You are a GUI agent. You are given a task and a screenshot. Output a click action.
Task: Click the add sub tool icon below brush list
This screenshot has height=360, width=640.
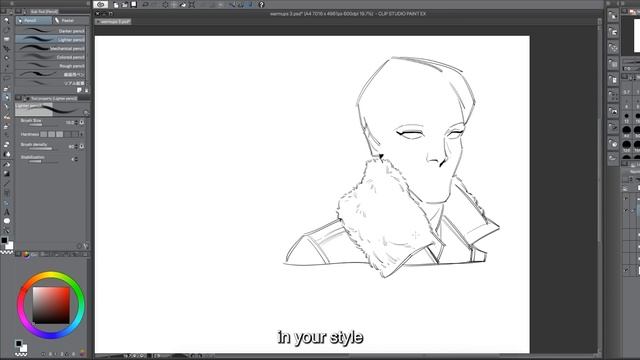click(79, 90)
